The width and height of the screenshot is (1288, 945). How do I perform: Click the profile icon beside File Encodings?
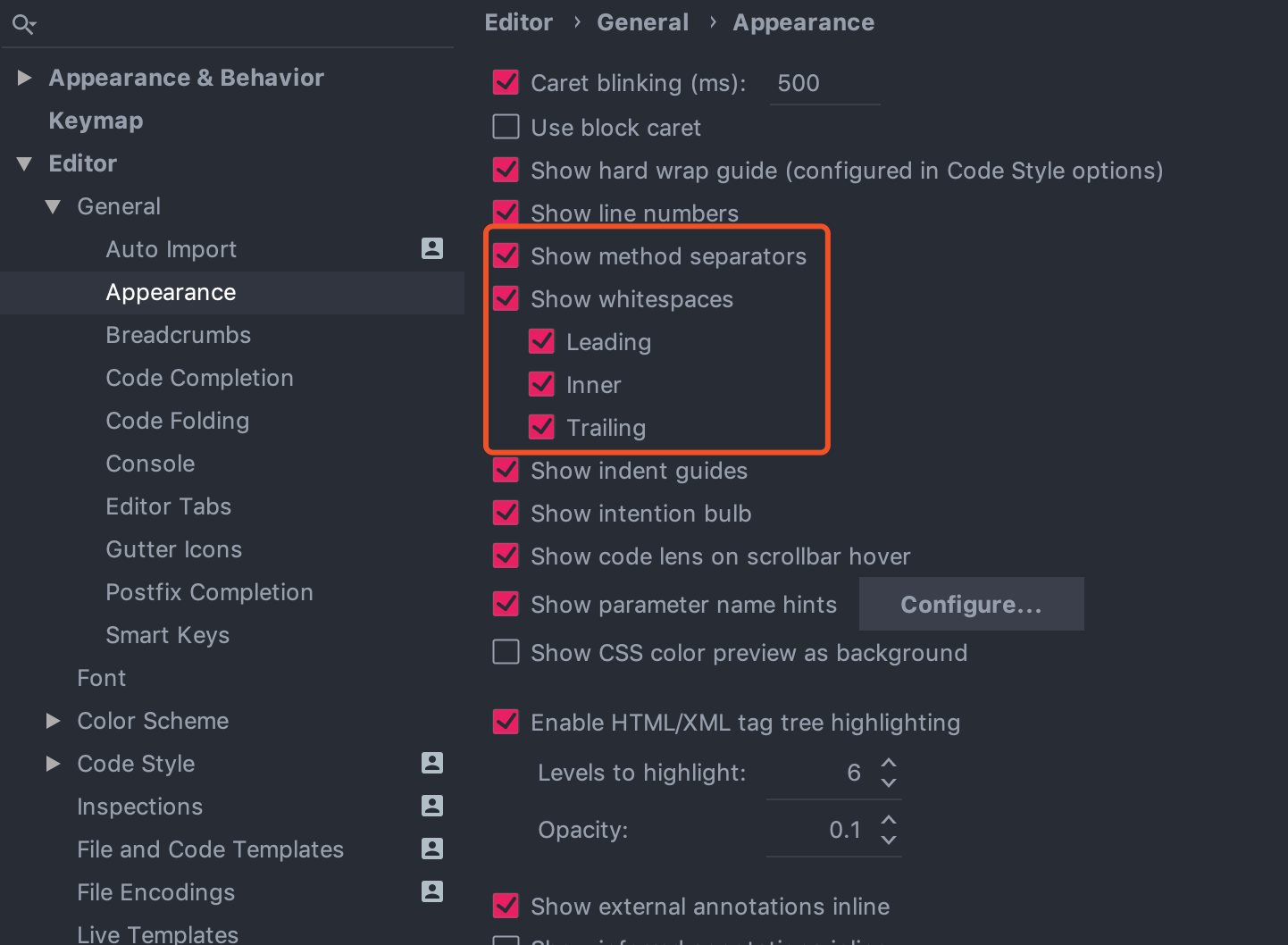(x=432, y=891)
